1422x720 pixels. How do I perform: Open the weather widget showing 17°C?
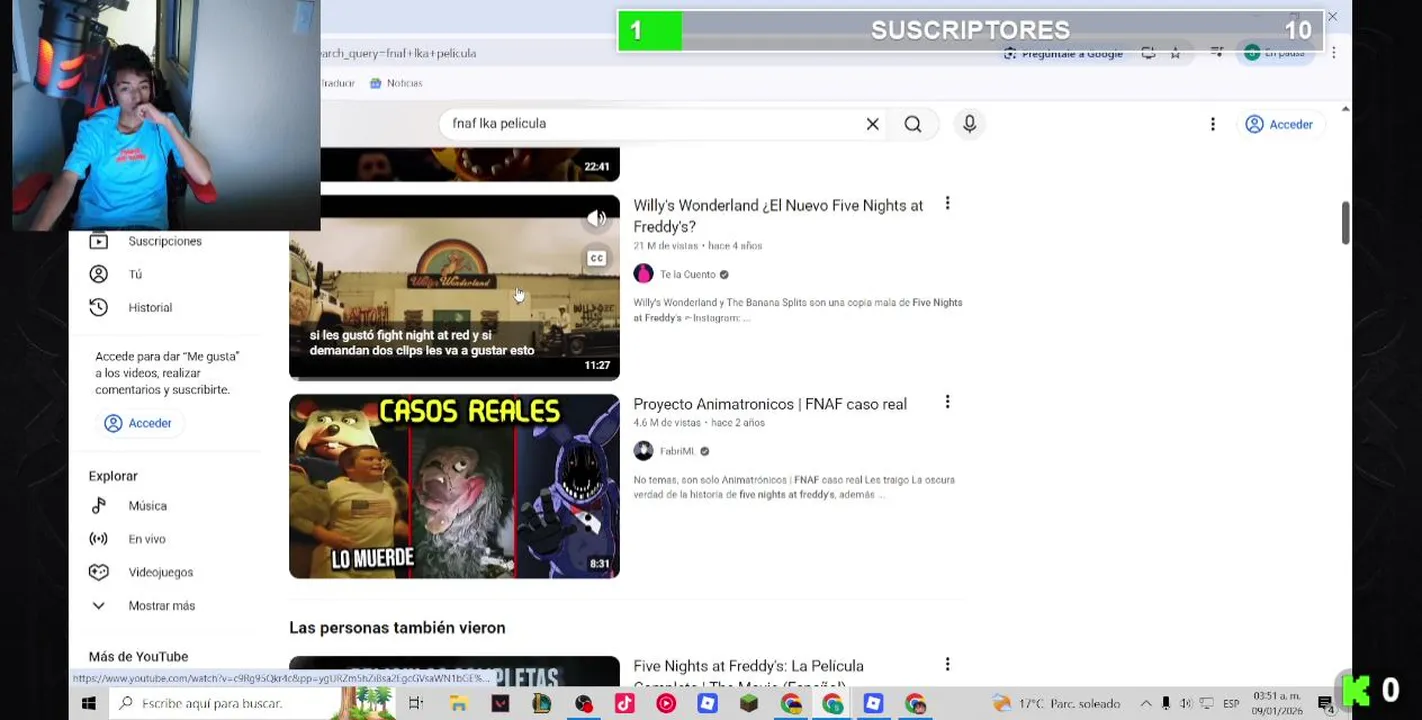coord(1056,704)
